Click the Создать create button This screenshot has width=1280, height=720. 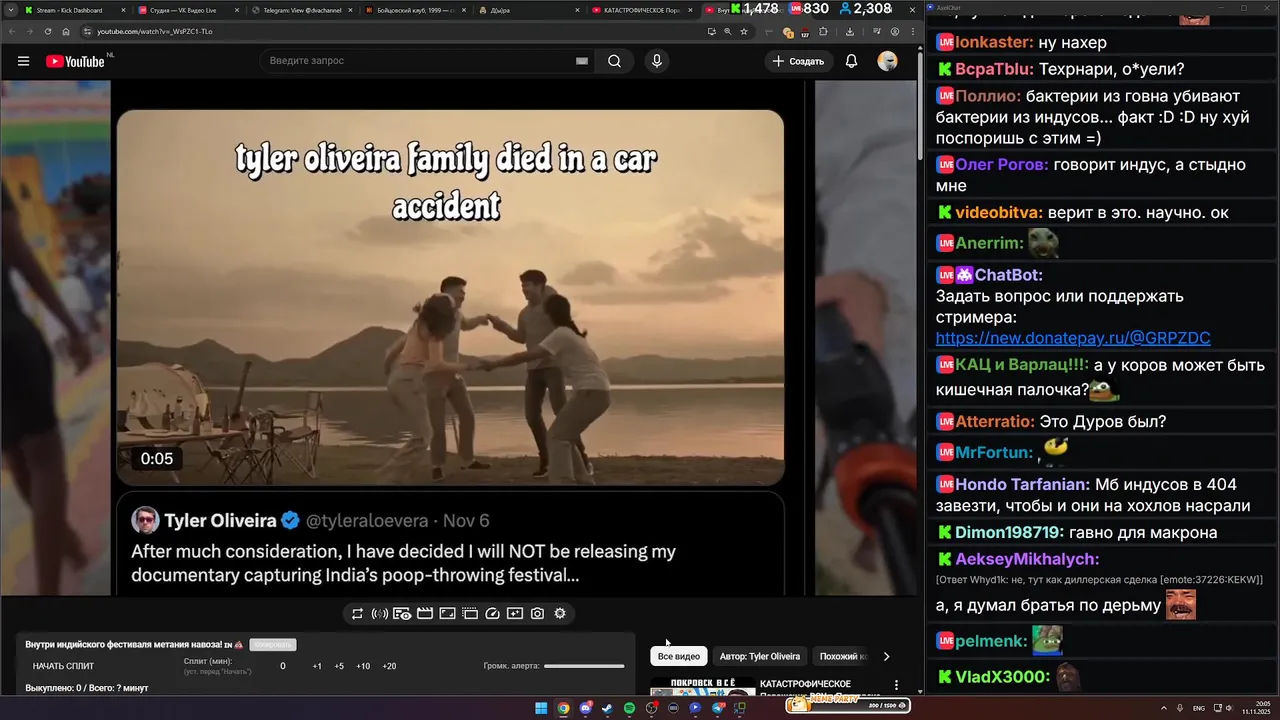pos(799,61)
